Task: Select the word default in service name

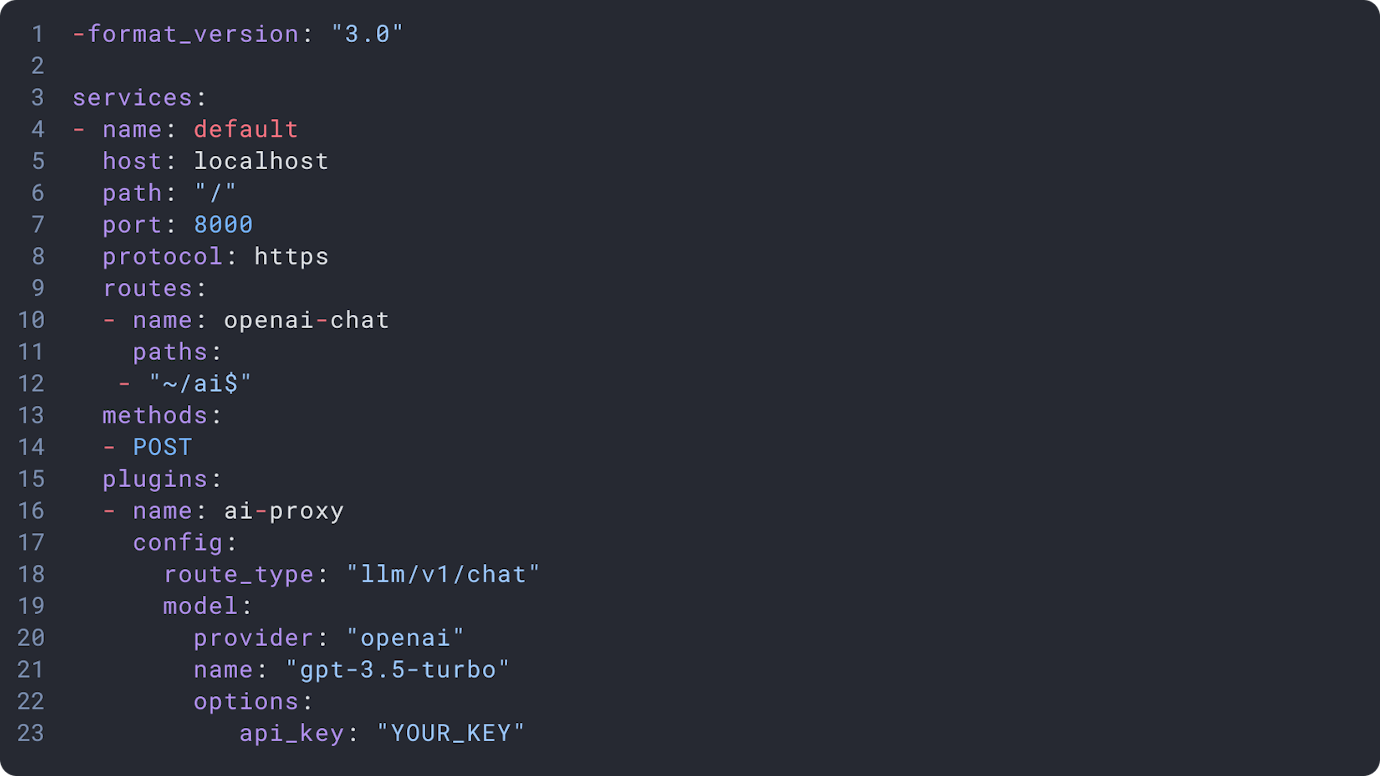Action: click(x=246, y=130)
